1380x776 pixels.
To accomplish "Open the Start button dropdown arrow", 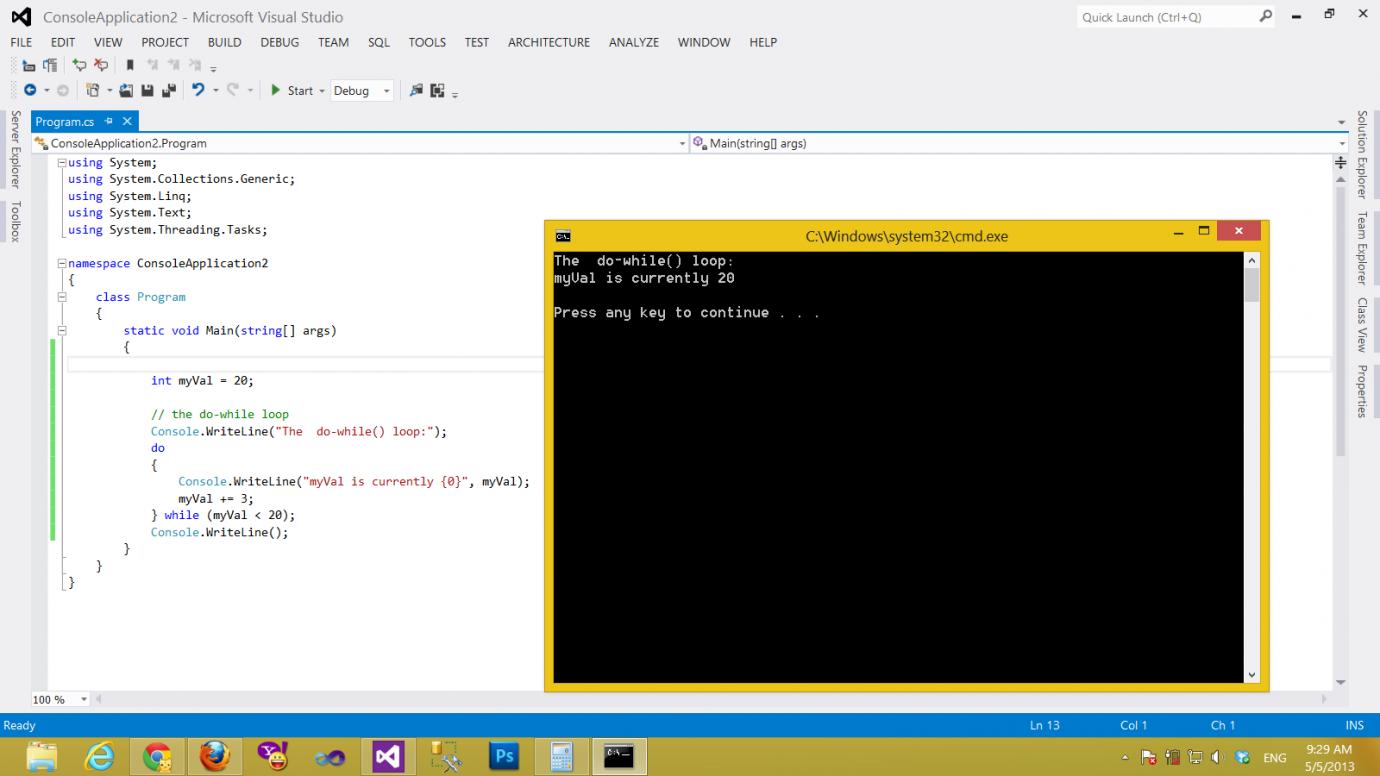I will coord(322,91).
